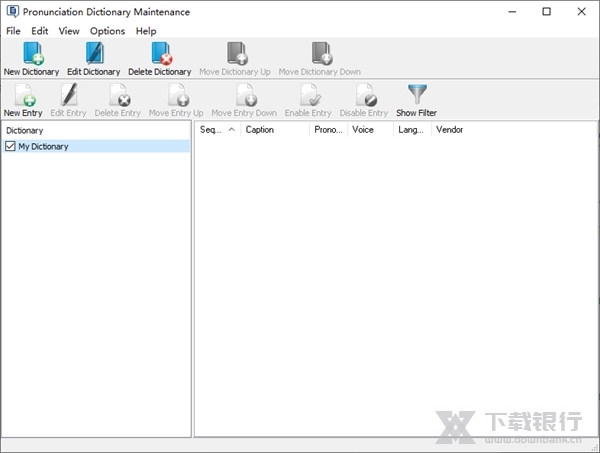
Task: Click the Delete Entry icon
Action: point(120,95)
